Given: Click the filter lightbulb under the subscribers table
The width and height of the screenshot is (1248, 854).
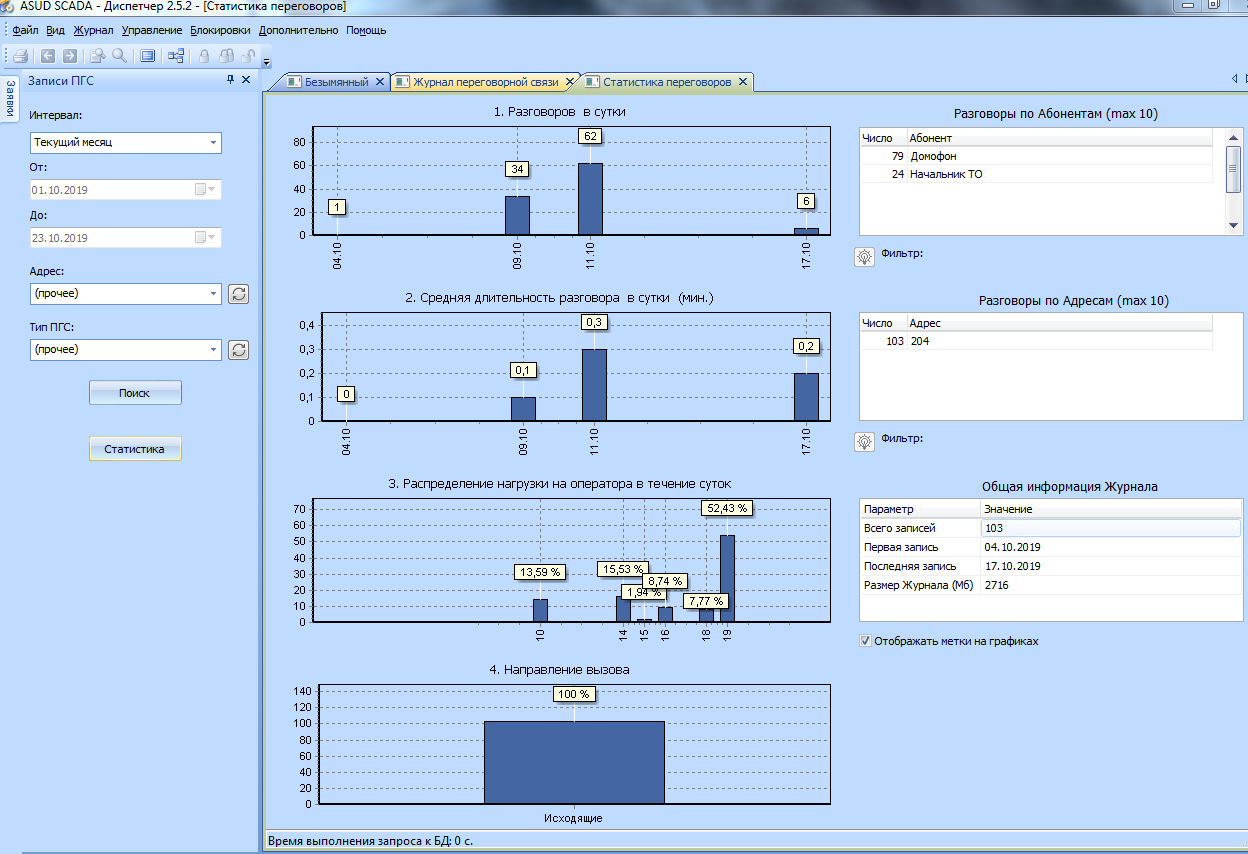Looking at the screenshot, I should [x=865, y=256].
